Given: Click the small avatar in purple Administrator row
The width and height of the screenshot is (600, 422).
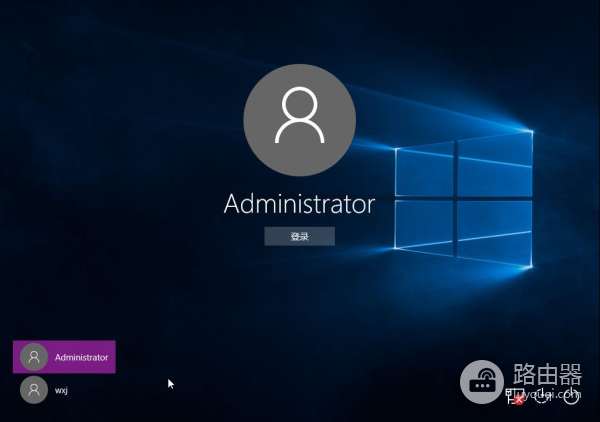Looking at the screenshot, I should [x=33, y=357].
